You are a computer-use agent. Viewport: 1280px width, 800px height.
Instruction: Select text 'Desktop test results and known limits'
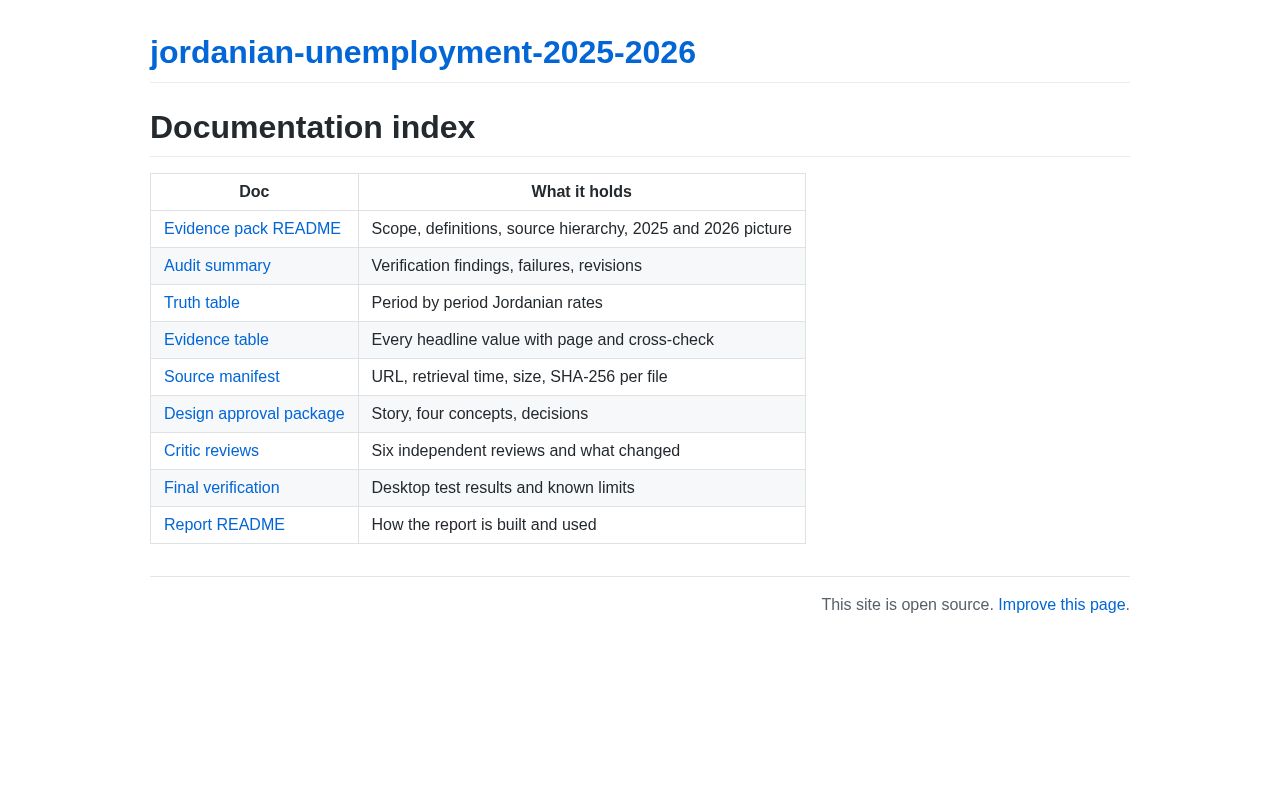503,488
